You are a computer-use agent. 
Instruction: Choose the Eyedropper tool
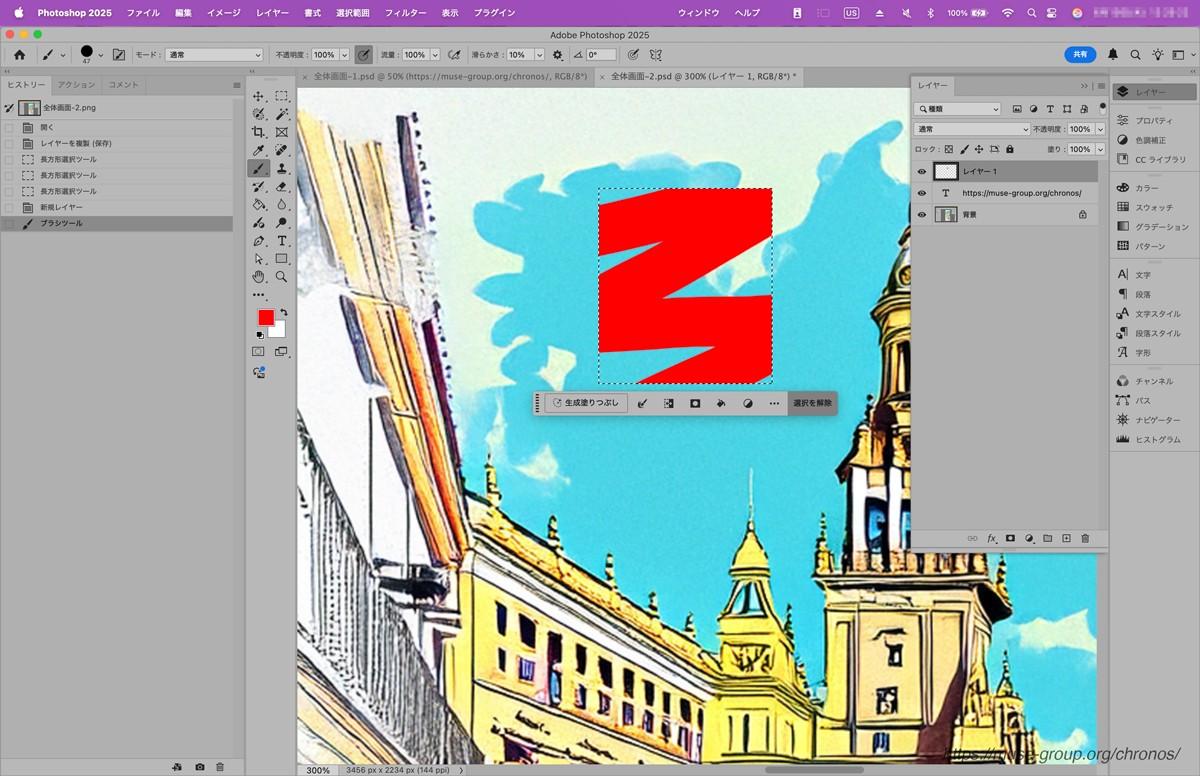click(x=259, y=150)
